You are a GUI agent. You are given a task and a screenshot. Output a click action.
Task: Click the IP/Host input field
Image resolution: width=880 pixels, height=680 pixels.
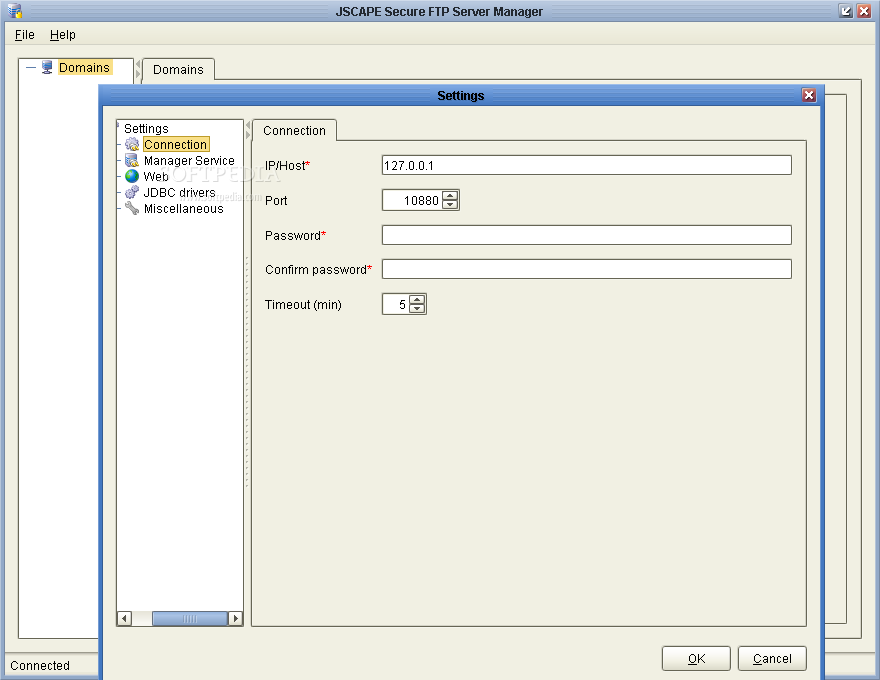pos(586,166)
